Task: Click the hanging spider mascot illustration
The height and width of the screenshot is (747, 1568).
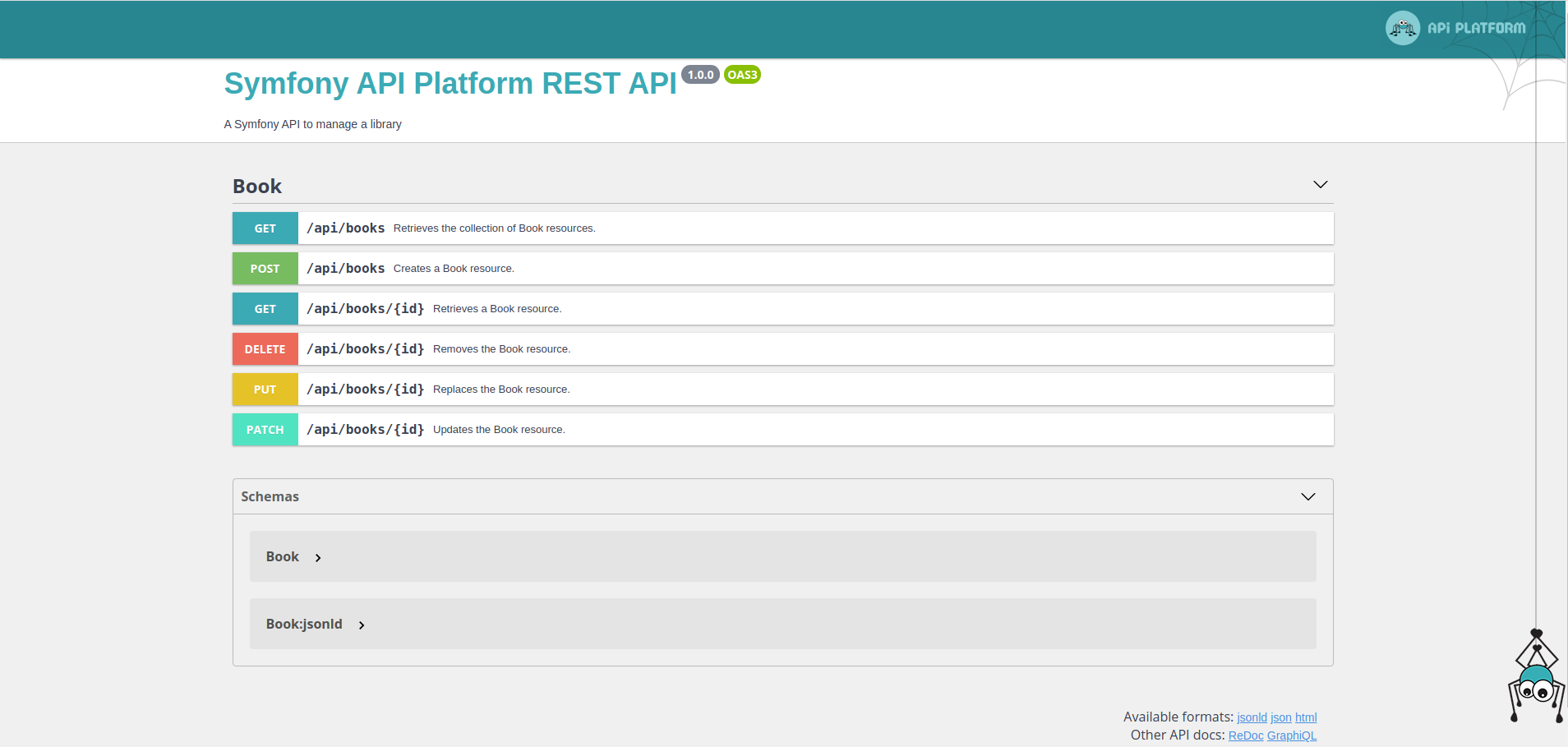Action: 1537,676
